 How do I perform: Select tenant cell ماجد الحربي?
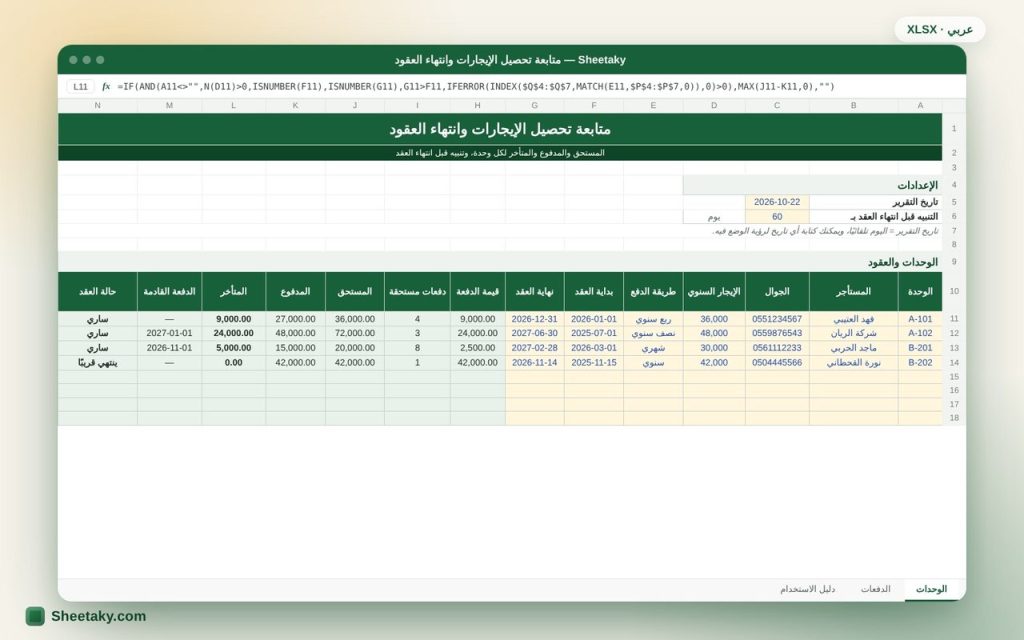pyautogui.click(x=854, y=348)
